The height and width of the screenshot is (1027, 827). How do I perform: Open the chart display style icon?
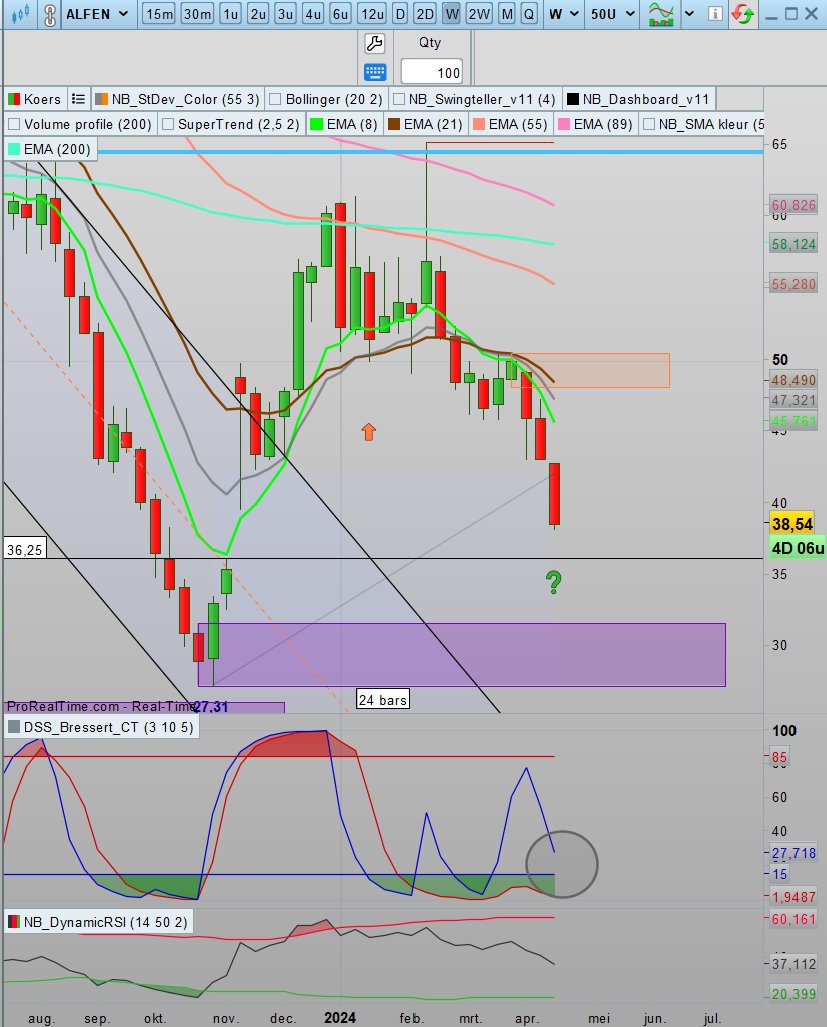(660, 15)
